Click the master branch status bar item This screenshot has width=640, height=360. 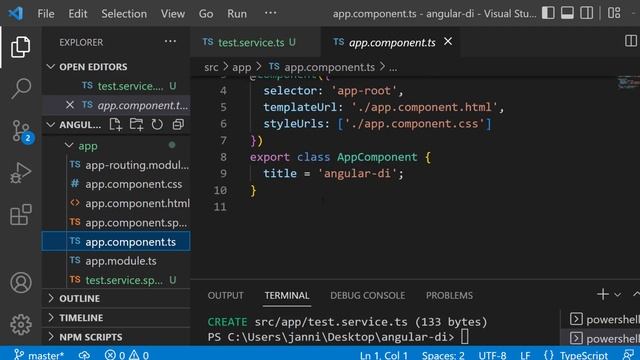[x=39, y=355]
